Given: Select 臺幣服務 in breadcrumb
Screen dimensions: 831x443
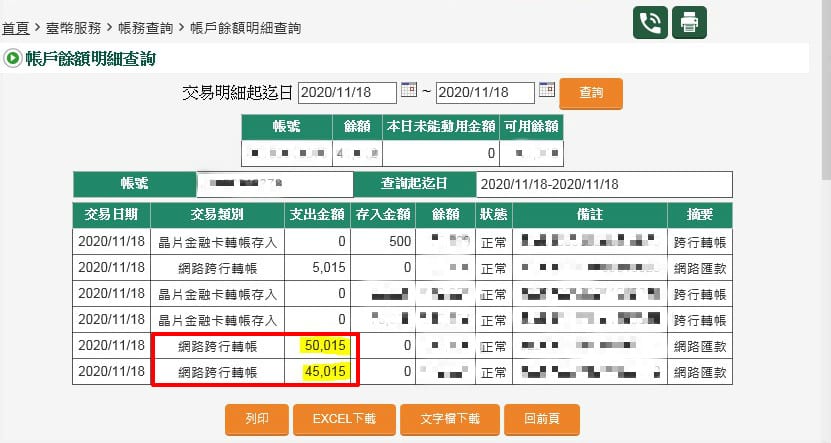Looking at the screenshot, I should pyautogui.click(x=73, y=28).
